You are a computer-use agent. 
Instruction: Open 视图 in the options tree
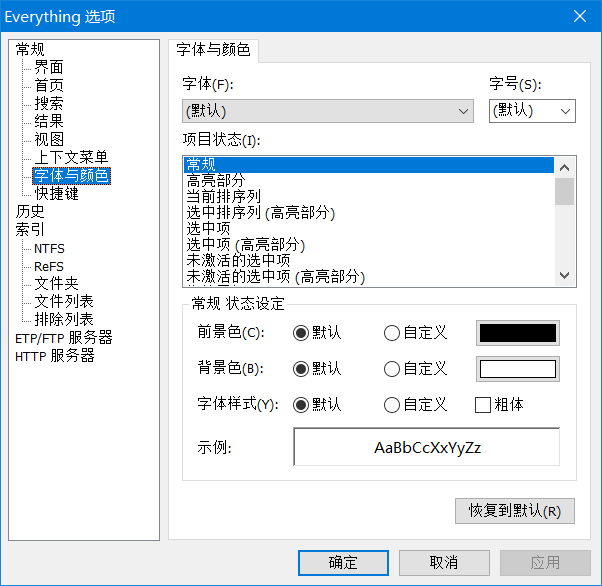pos(49,139)
